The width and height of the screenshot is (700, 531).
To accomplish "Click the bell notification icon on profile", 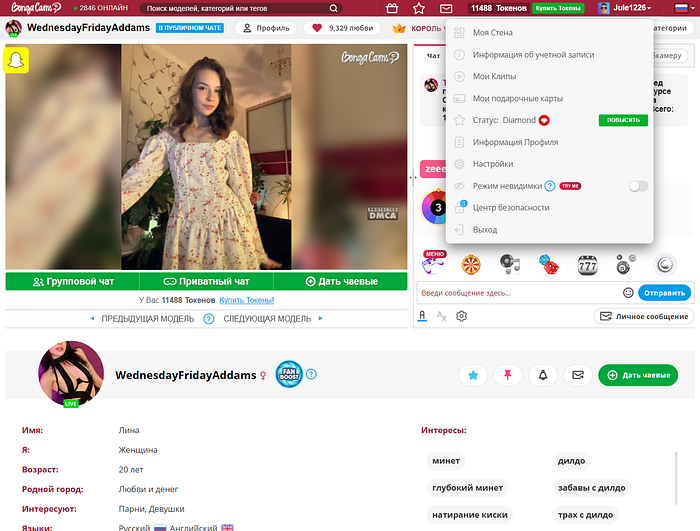I will 543,375.
